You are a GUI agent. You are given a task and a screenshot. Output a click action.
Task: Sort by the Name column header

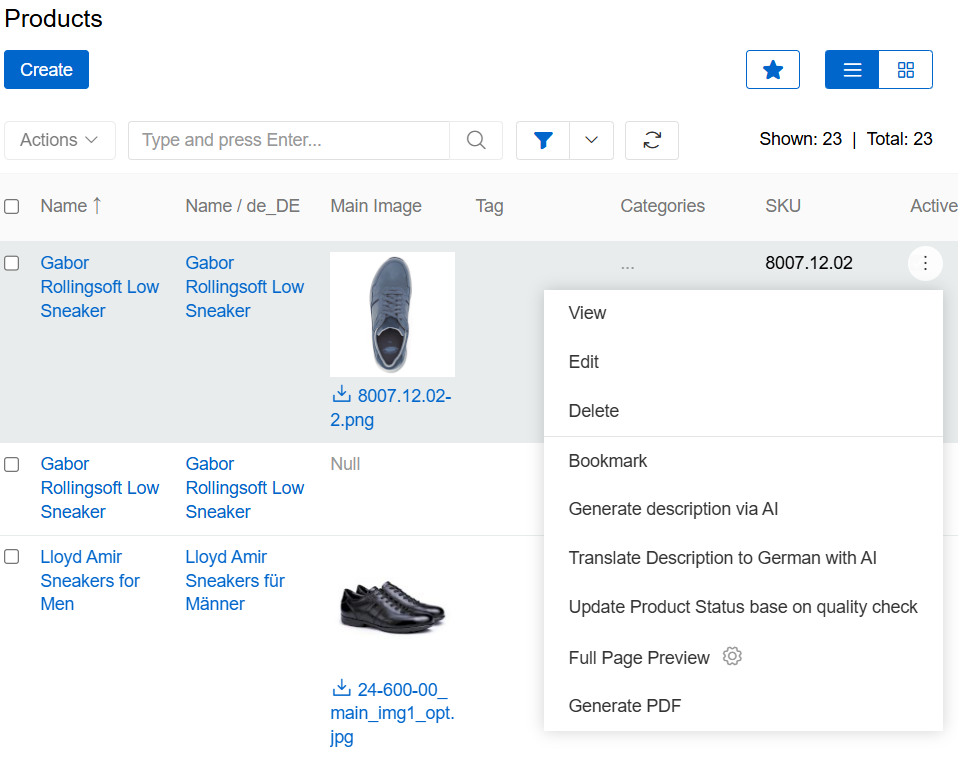[x=64, y=206]
